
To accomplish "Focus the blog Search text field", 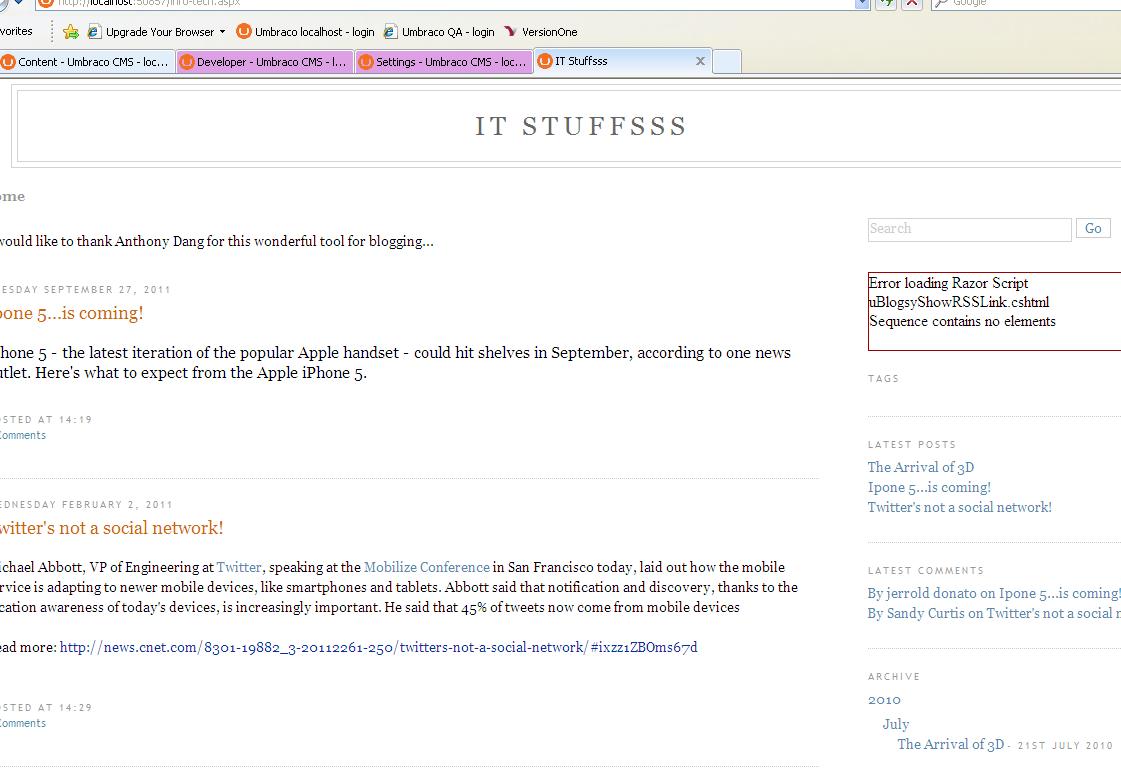I will tap(969, 229).
